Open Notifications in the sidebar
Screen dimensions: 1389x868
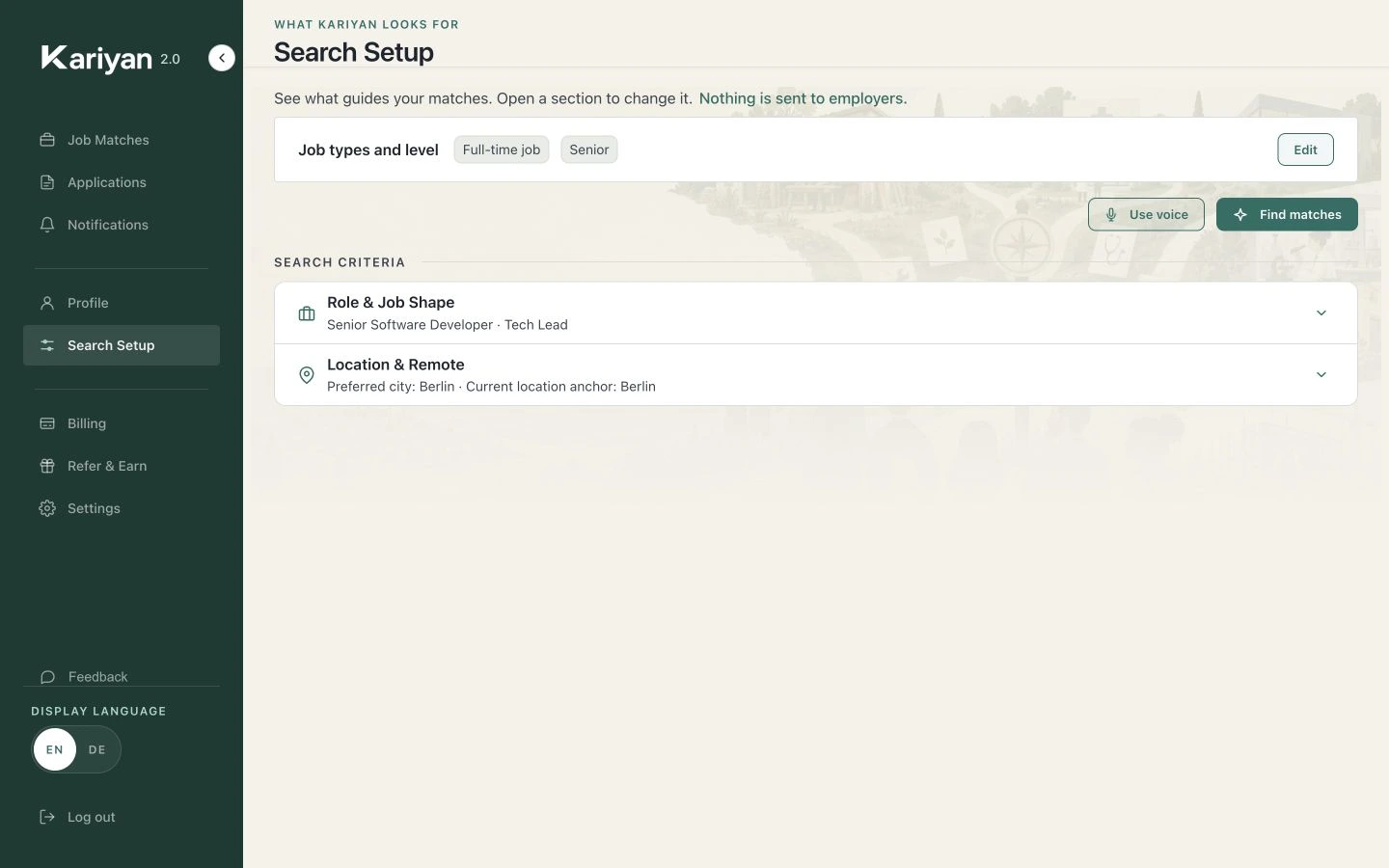tap(122, 225)
